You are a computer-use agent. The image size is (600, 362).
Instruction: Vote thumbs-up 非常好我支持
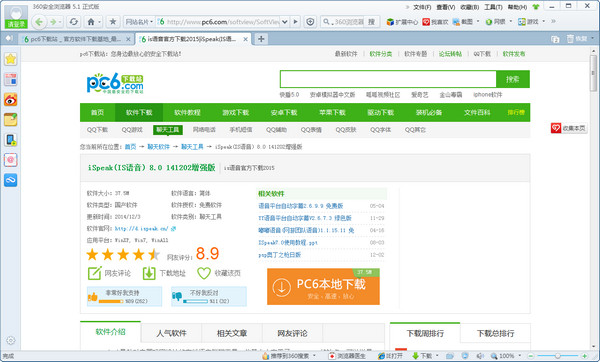pos(124,297)
